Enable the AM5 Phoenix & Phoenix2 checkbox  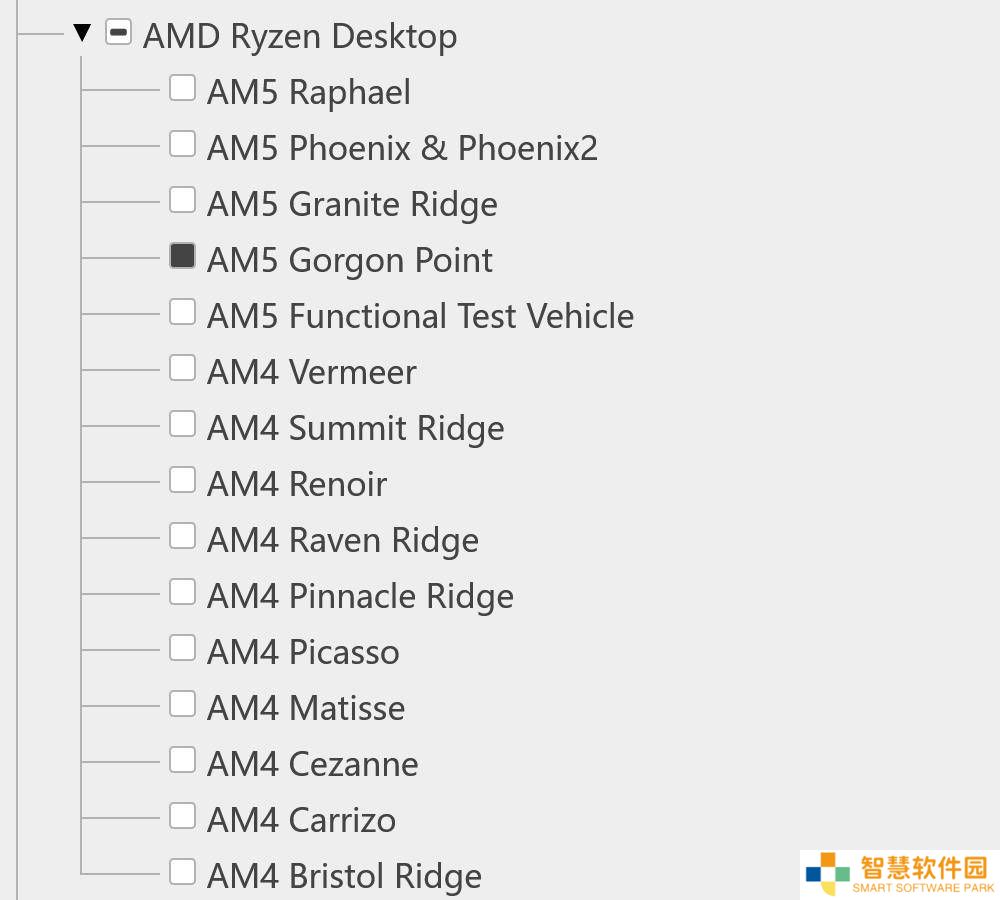point(182,144)
